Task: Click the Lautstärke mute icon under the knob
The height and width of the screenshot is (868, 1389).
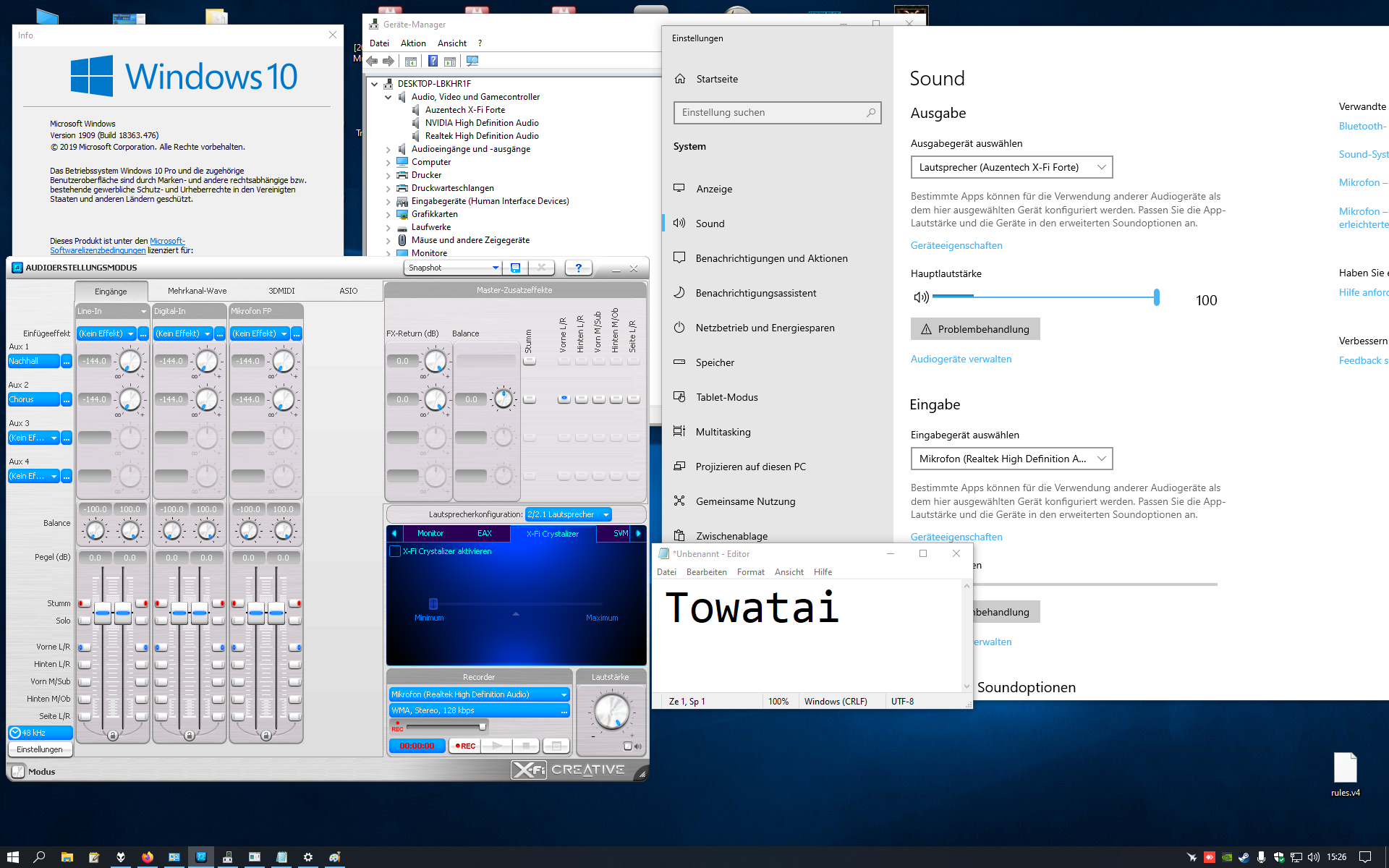Action: [628, 746]
